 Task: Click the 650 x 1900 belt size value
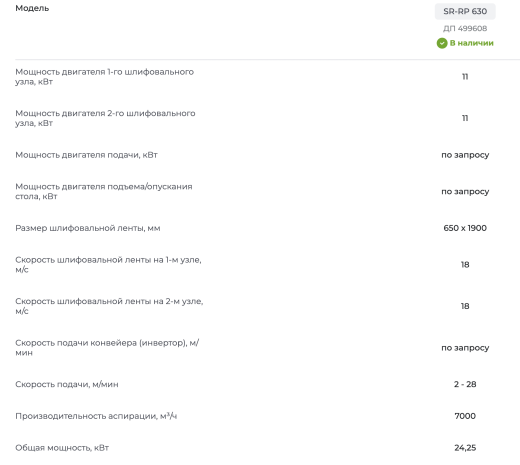click(465, 228)
